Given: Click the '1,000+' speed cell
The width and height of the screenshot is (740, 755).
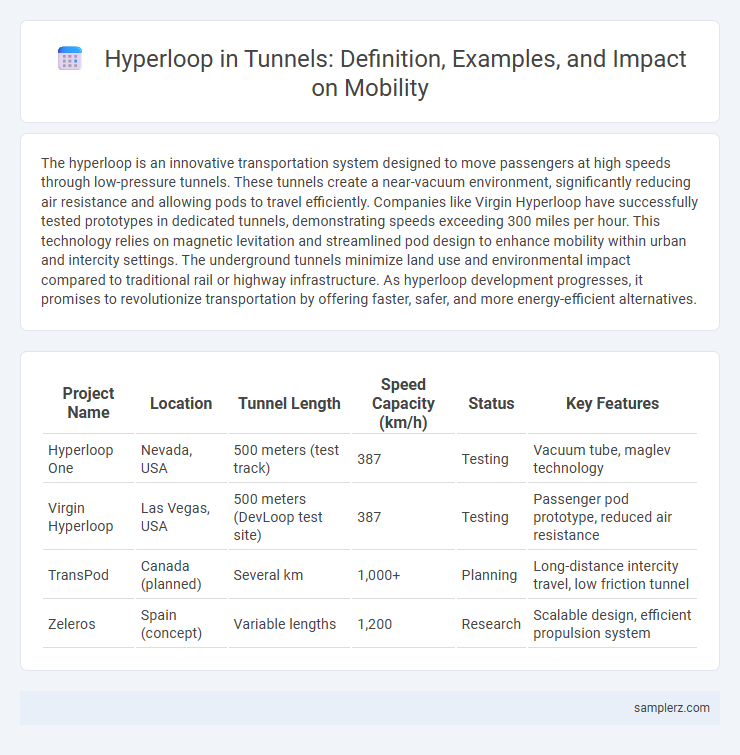Looking at the screenshot, I should coord(403,574).
